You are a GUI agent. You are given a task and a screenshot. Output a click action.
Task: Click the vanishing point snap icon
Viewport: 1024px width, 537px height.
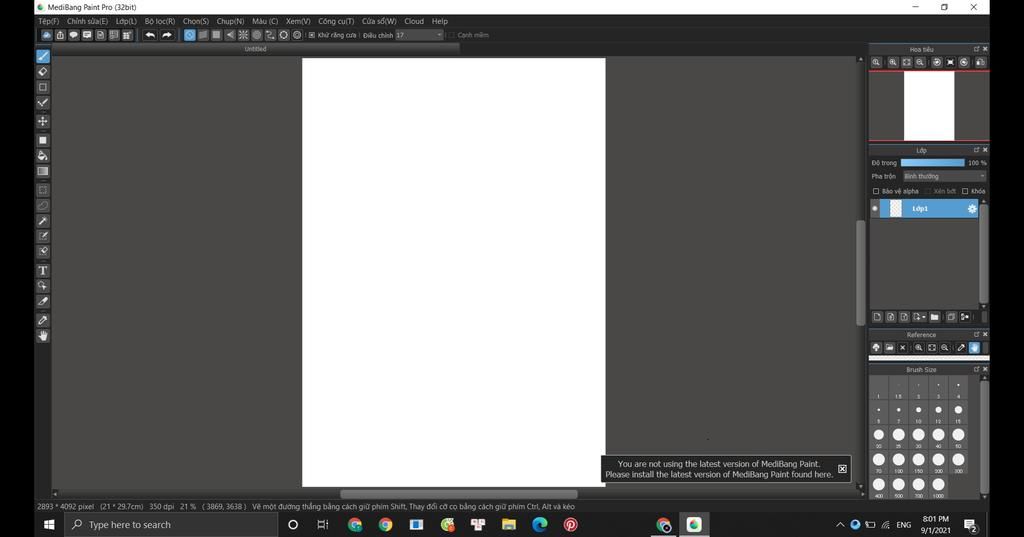230,35
